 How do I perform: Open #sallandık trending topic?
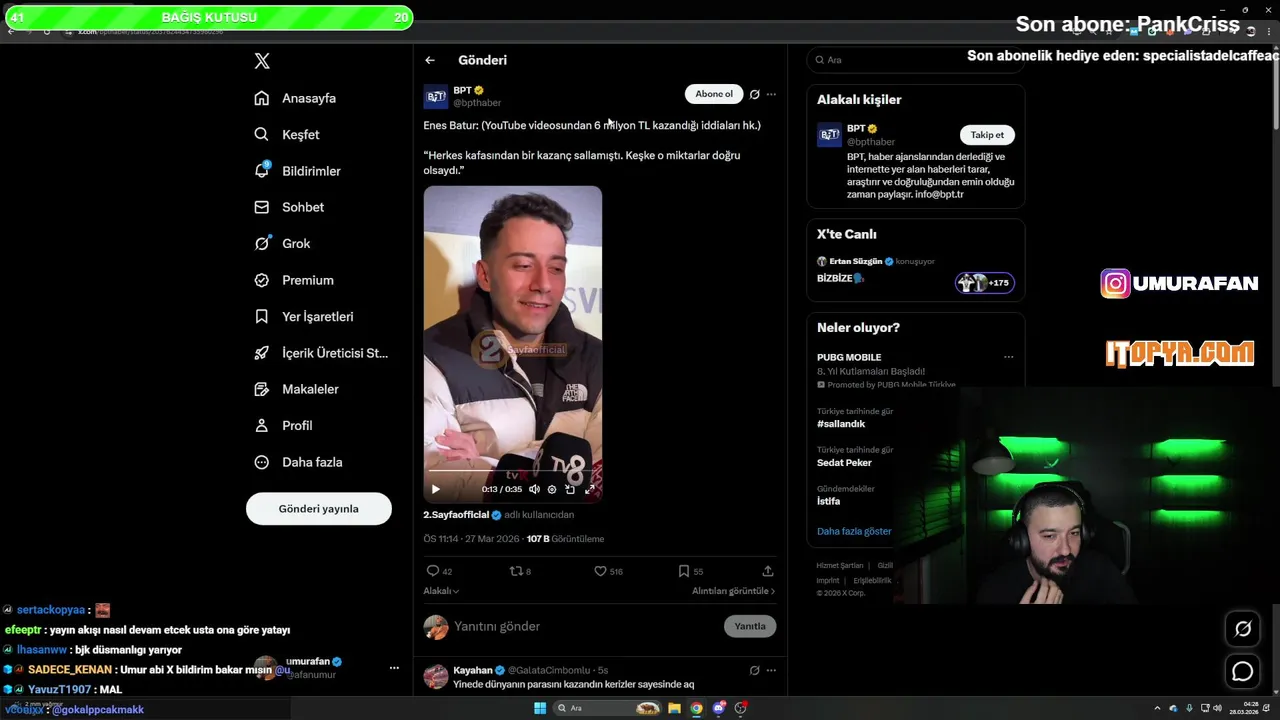[841, 423]
